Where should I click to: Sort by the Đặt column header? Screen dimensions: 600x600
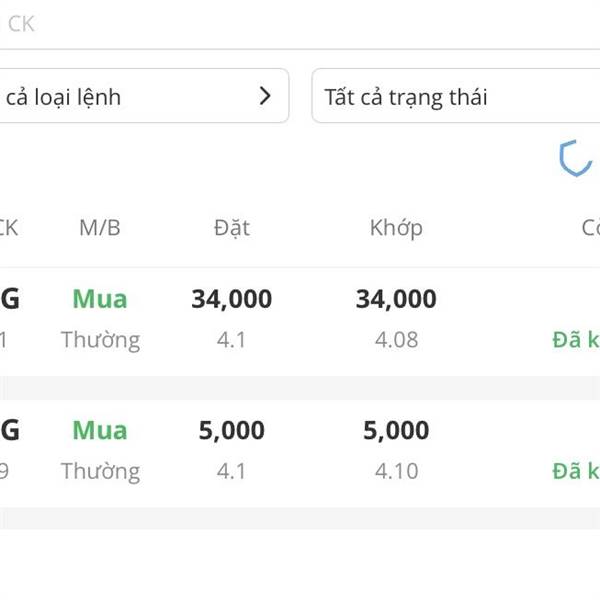pos(232,228)
